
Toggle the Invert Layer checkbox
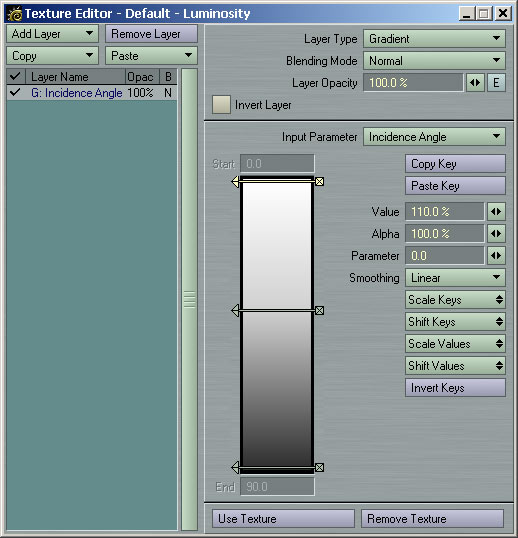pos(221,105)
